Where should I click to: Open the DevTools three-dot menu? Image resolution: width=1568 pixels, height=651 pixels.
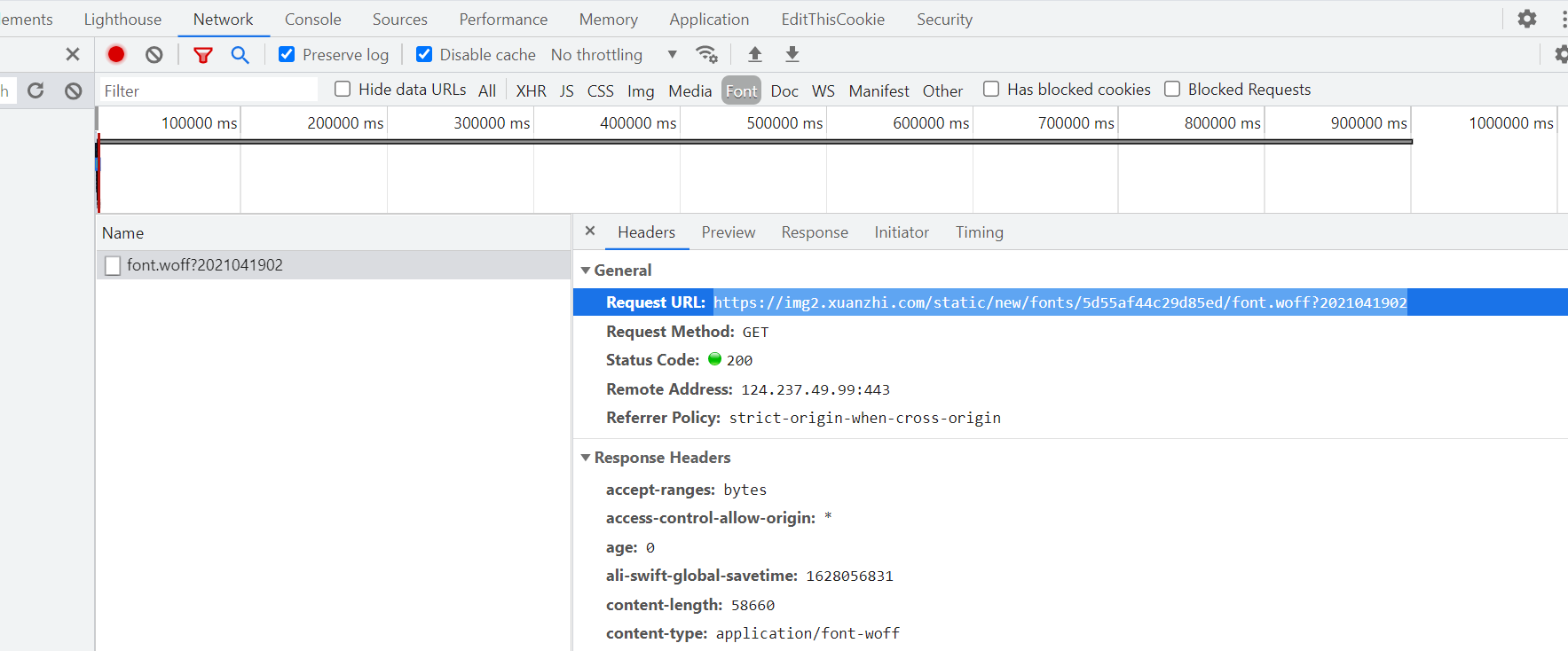coord(1564,19)
